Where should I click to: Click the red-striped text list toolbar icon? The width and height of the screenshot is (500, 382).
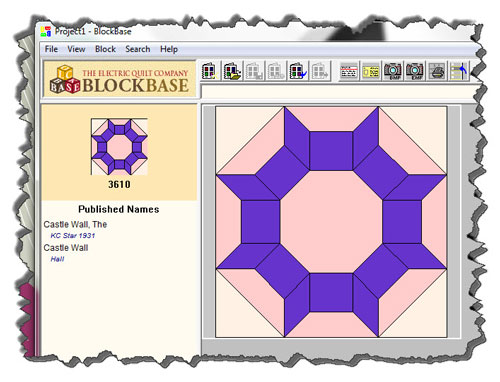[349, 71]
